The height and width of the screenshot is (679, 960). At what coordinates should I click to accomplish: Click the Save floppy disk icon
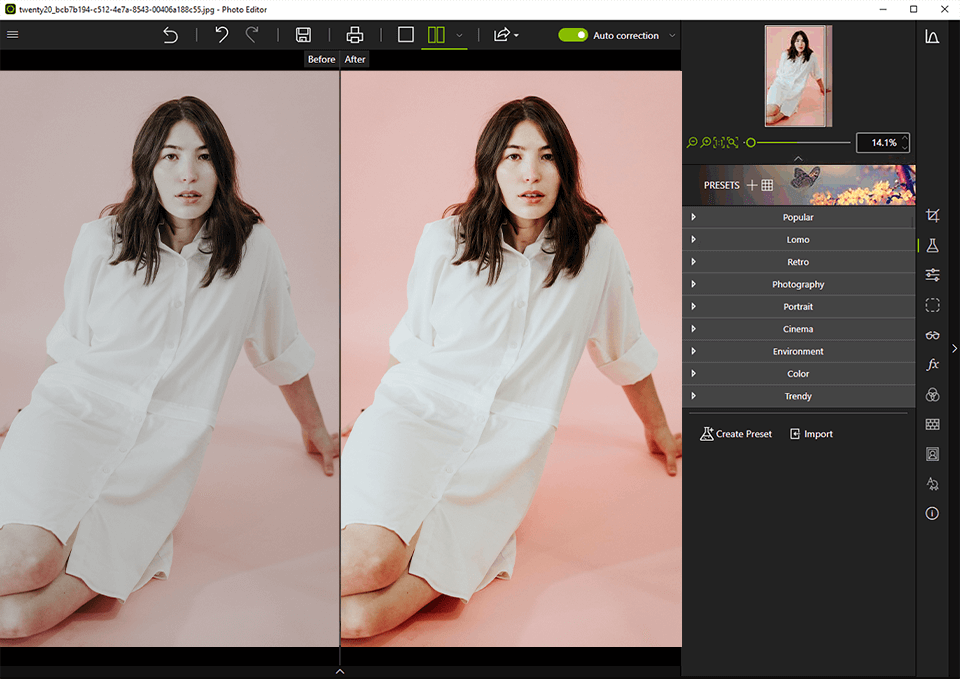pyautogui.click(x=303, y=35)
